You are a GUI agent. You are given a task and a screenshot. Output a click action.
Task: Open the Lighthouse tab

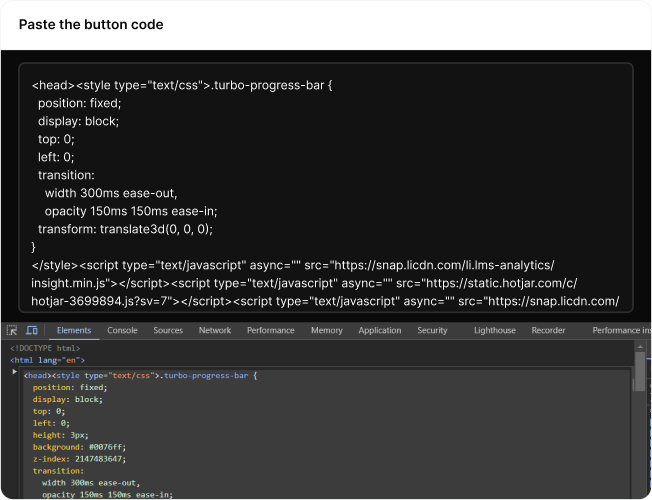(495, 331)
